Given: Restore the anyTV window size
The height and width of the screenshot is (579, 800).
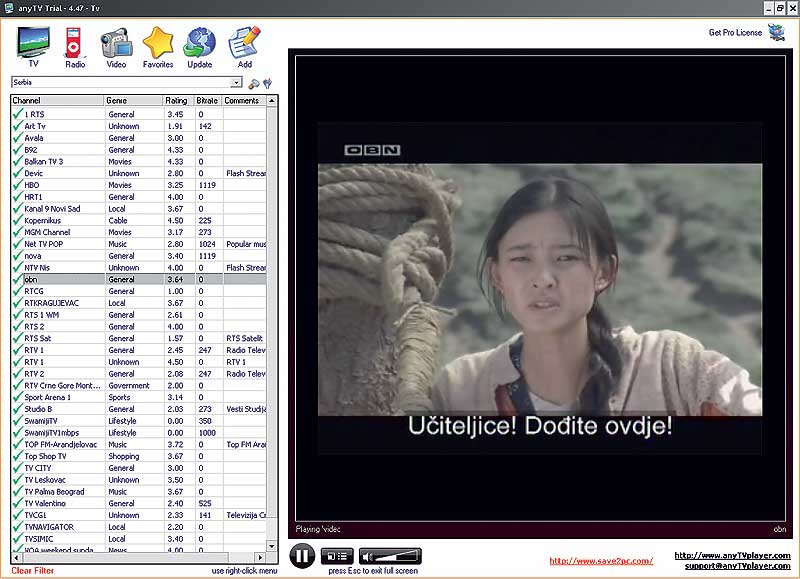Looking at the screenshot, I should click(x=780, y=8).
